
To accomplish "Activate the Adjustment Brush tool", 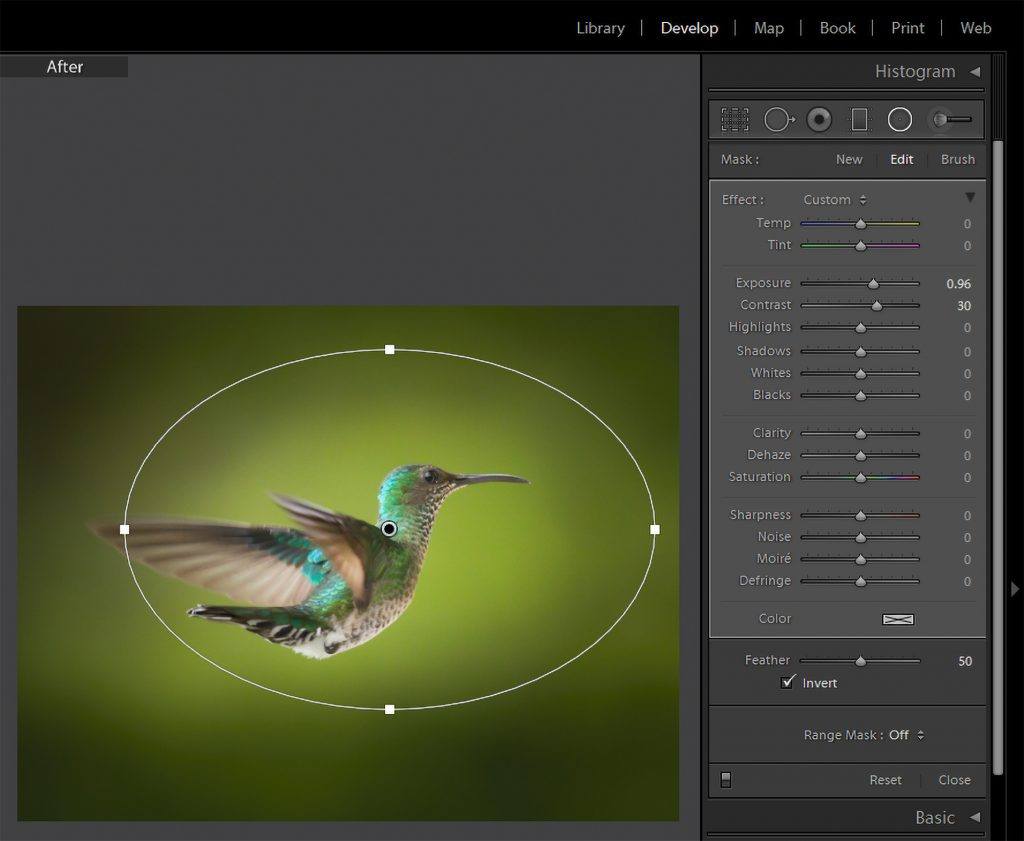I will tap(950, 120).
